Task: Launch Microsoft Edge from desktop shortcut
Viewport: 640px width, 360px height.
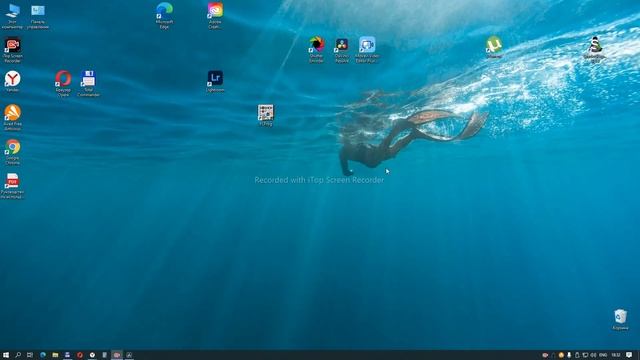Action: point(164,16)
